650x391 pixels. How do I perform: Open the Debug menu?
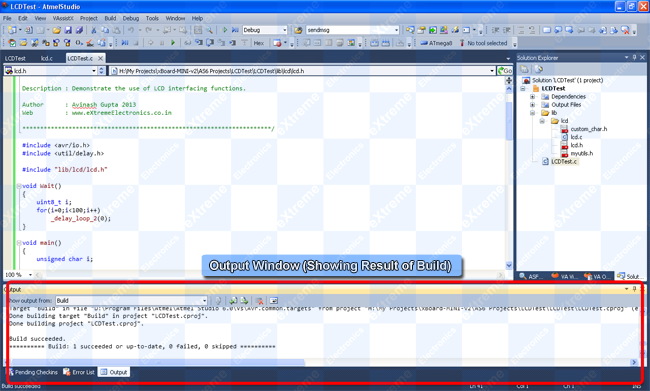click(x=131, y=18)
